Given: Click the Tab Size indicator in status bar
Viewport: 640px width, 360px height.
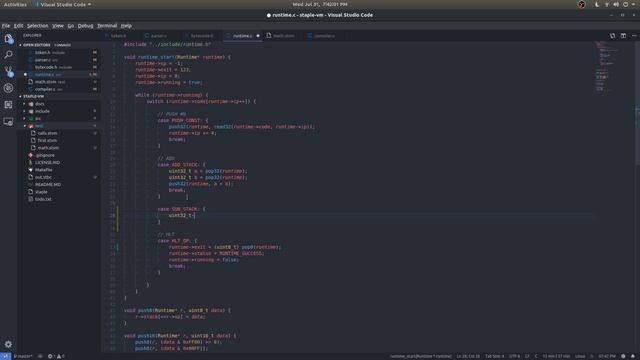Looking at the screenshot, I should pos(494,356).
